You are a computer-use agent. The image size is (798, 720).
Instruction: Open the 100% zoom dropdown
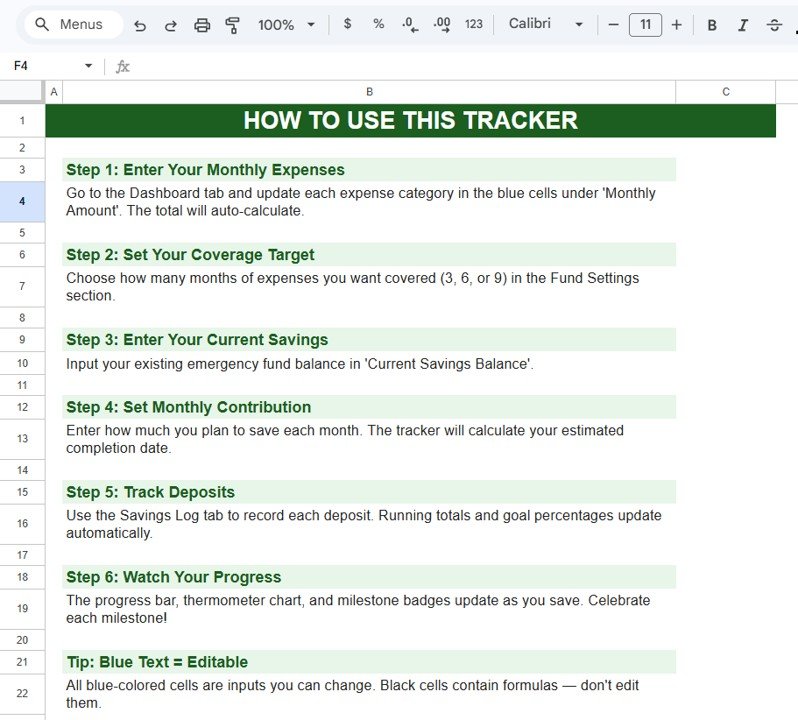tap(286, 25)
